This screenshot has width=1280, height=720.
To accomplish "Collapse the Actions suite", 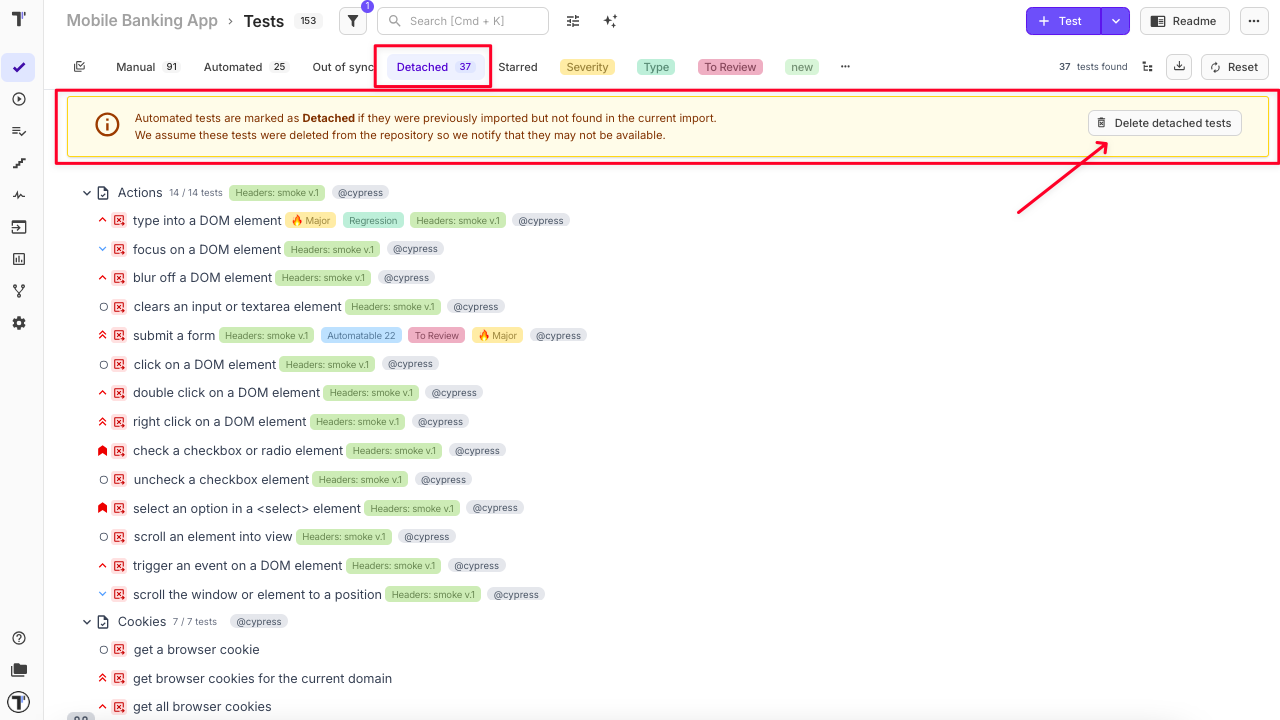I will (87, 193).
